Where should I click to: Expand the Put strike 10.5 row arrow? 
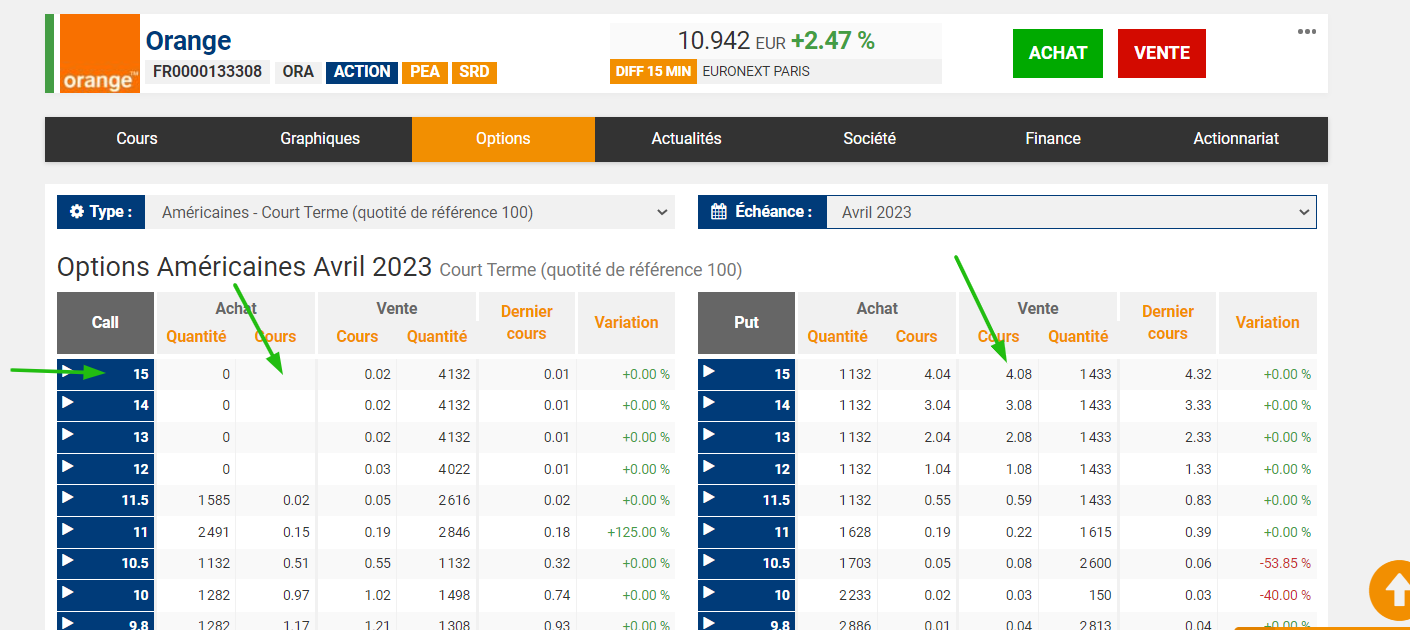[x=709, y=561]
